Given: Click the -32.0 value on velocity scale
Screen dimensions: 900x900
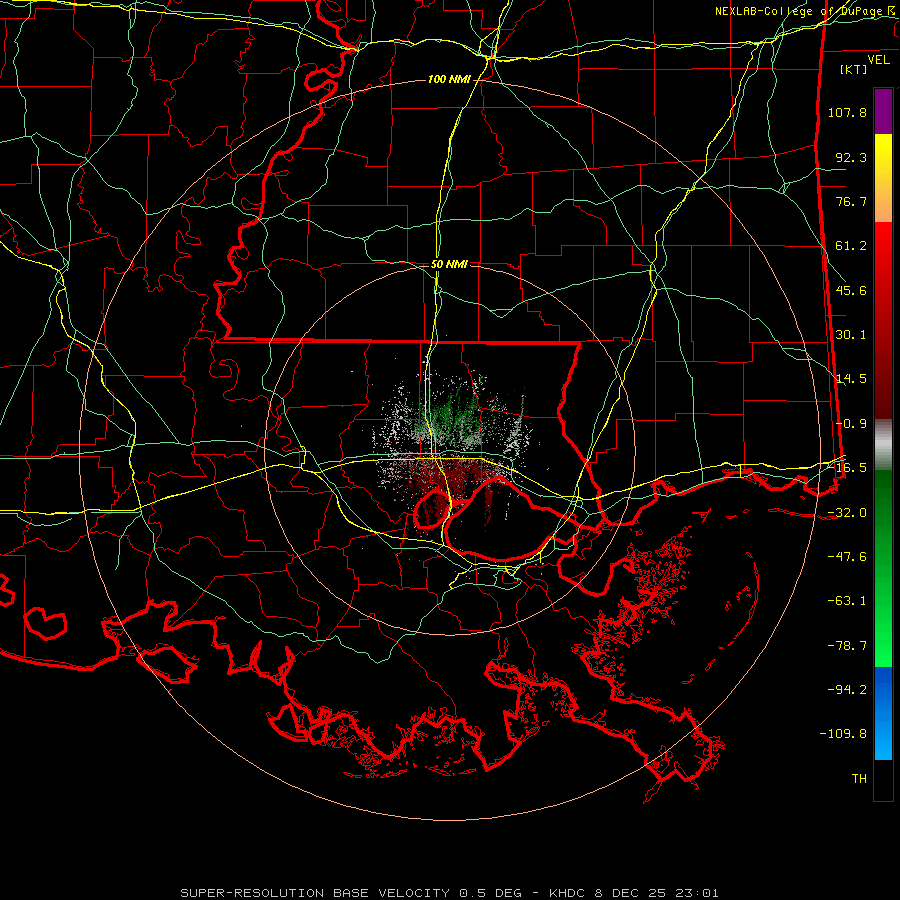Looking at the screenshot, I should (847, 513).
